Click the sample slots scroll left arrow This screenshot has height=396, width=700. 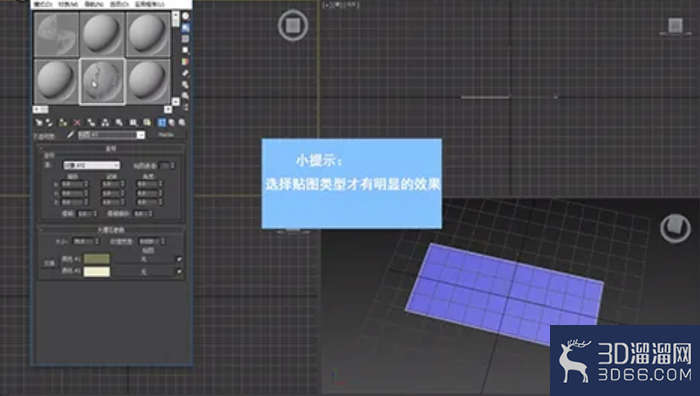point(36,109)
